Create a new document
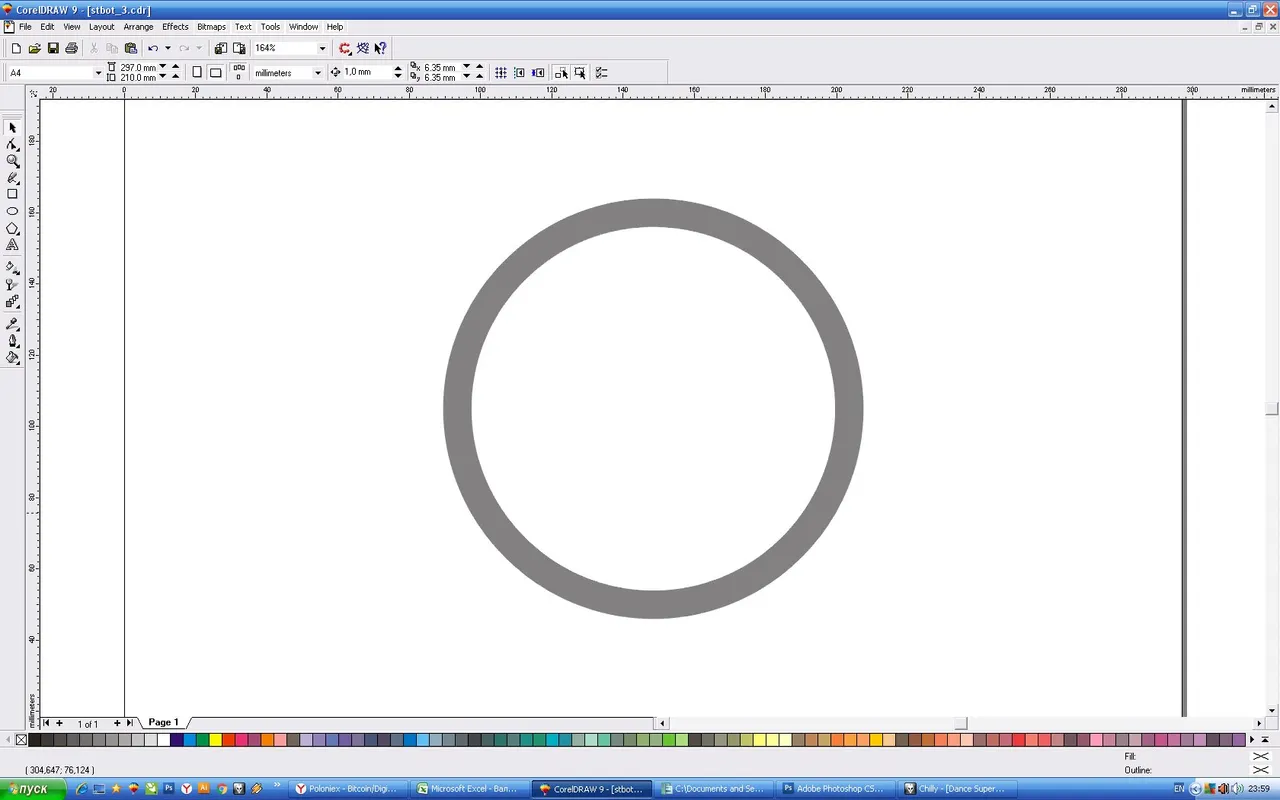 [16, 48]
